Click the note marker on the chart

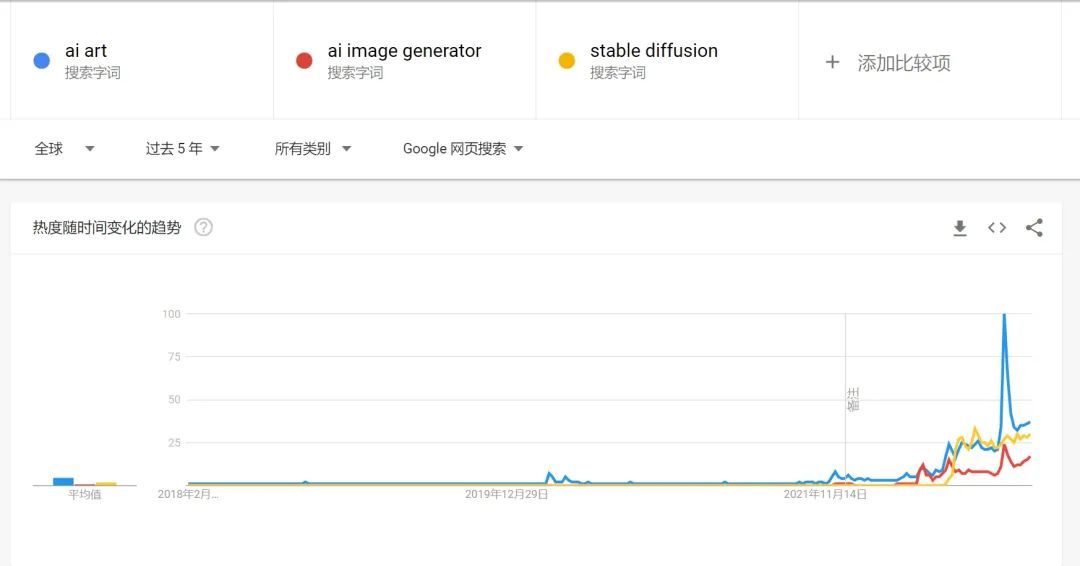(852, 399)
